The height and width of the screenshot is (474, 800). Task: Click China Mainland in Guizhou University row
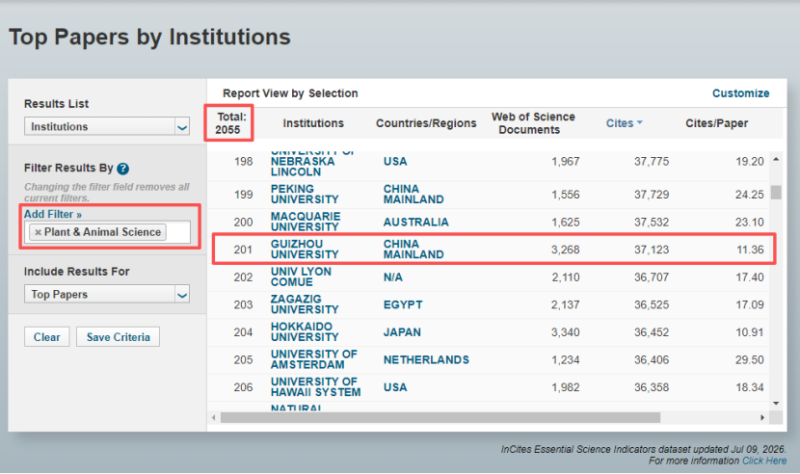pyautogui.click(x=413, y=249)
